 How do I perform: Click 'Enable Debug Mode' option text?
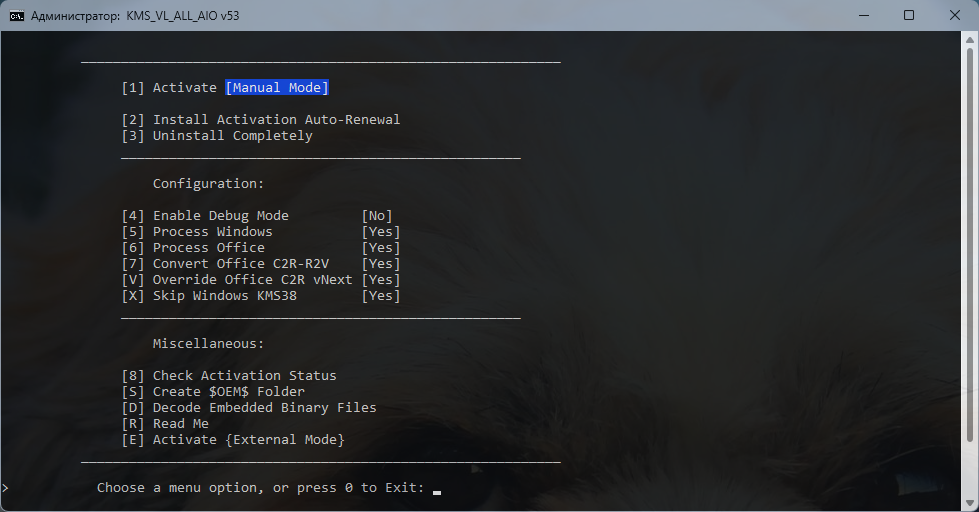coord(220,215)
